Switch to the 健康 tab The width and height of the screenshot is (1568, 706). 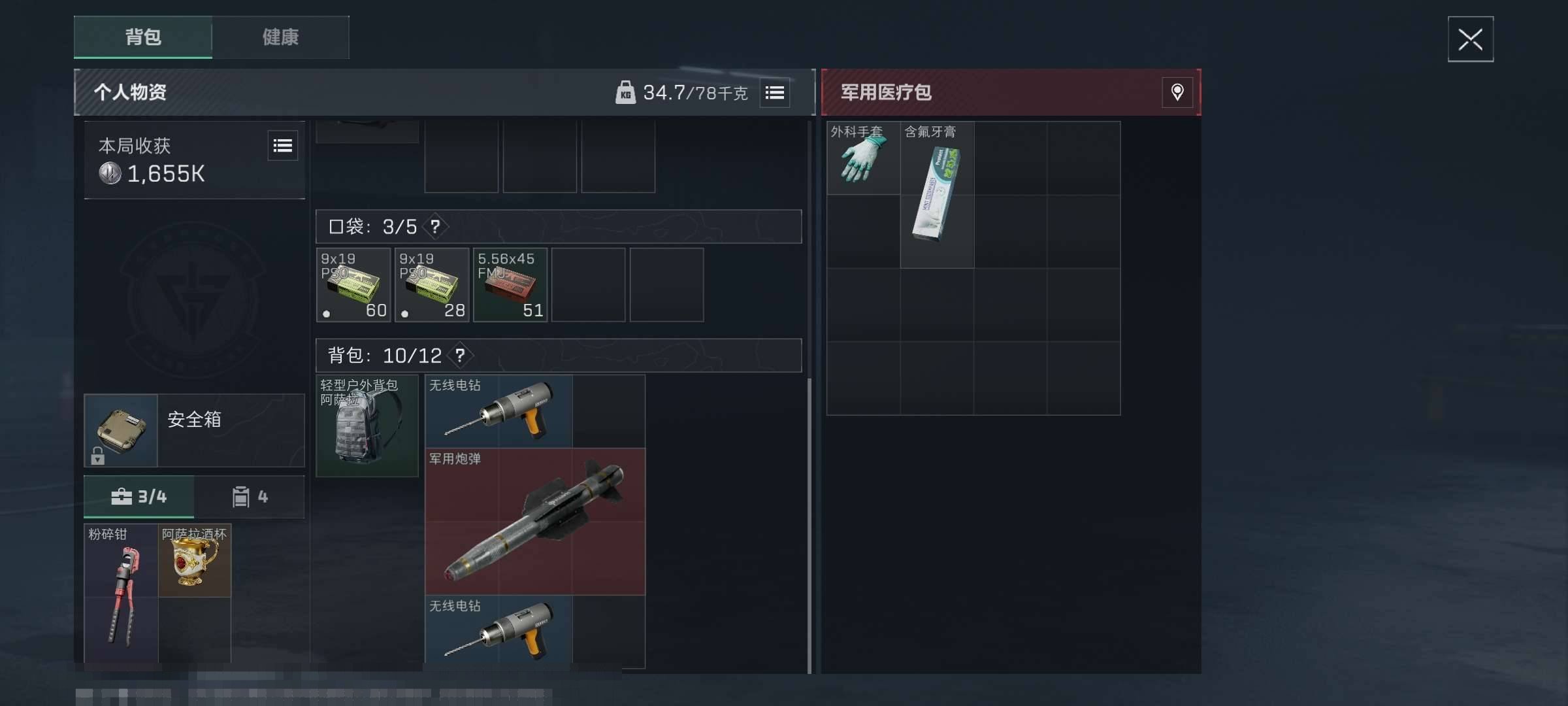coord(281,37)
